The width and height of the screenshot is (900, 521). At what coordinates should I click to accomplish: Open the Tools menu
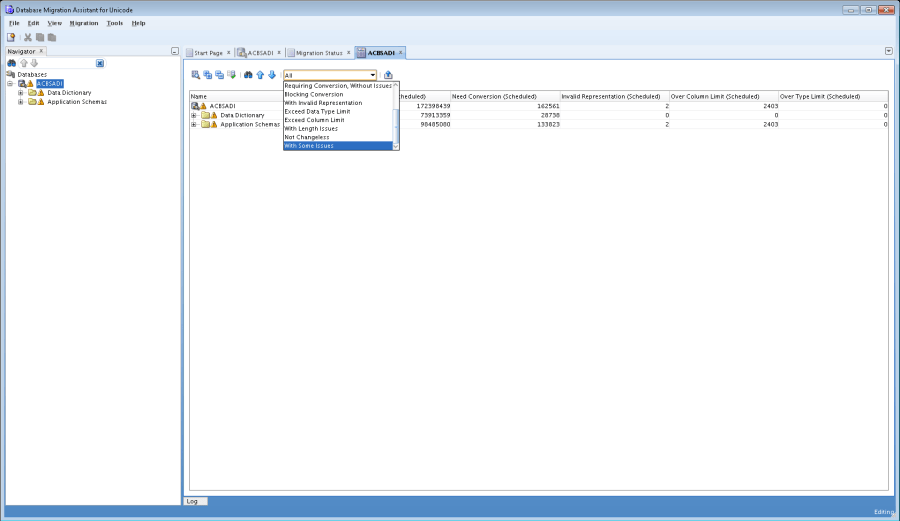point(115,24)
